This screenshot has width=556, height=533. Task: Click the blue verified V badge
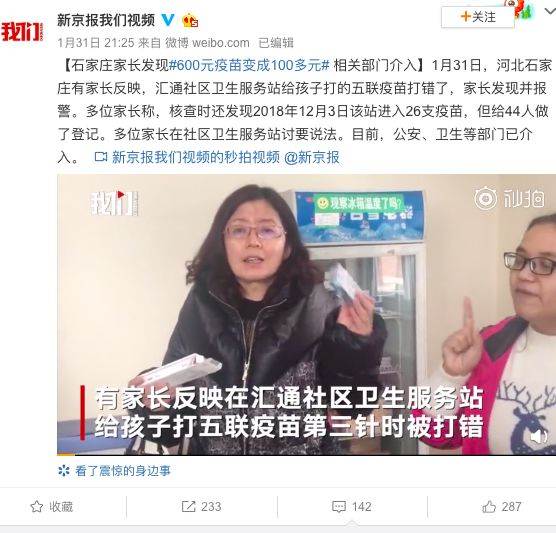pyautogui.click(x=168, y=20)
